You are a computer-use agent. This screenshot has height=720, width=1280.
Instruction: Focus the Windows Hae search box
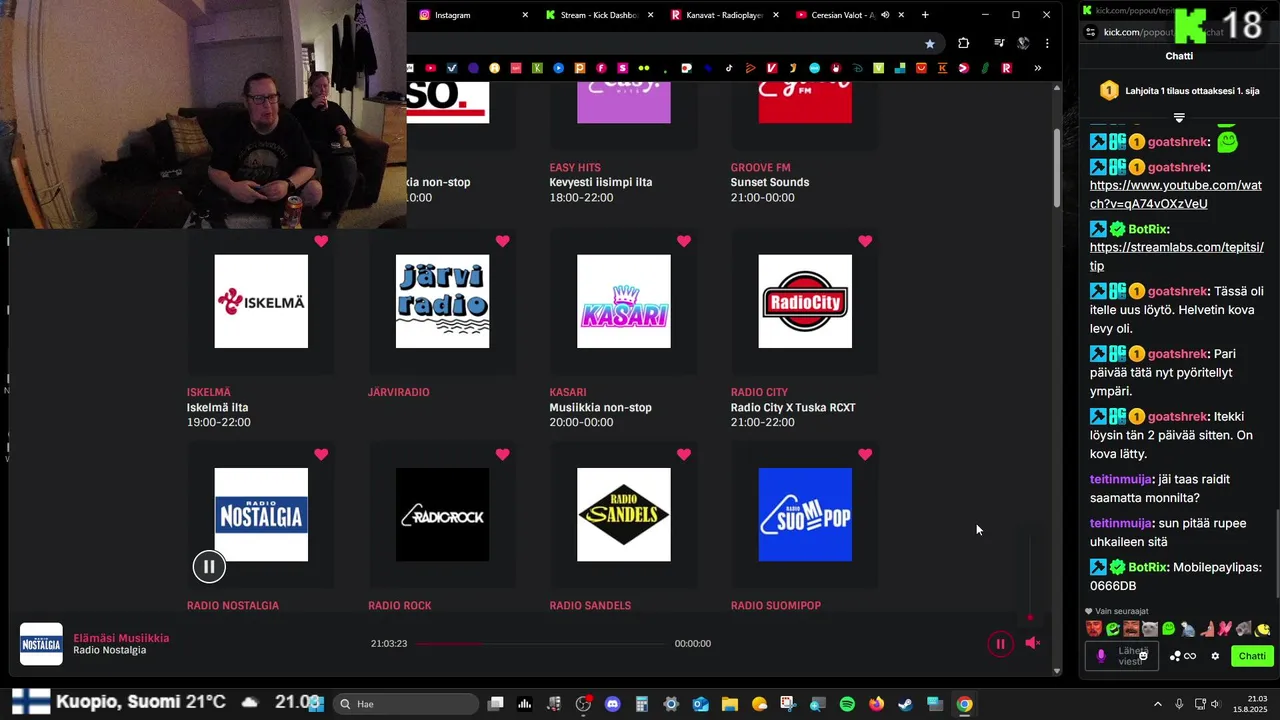tap(405, 704)
